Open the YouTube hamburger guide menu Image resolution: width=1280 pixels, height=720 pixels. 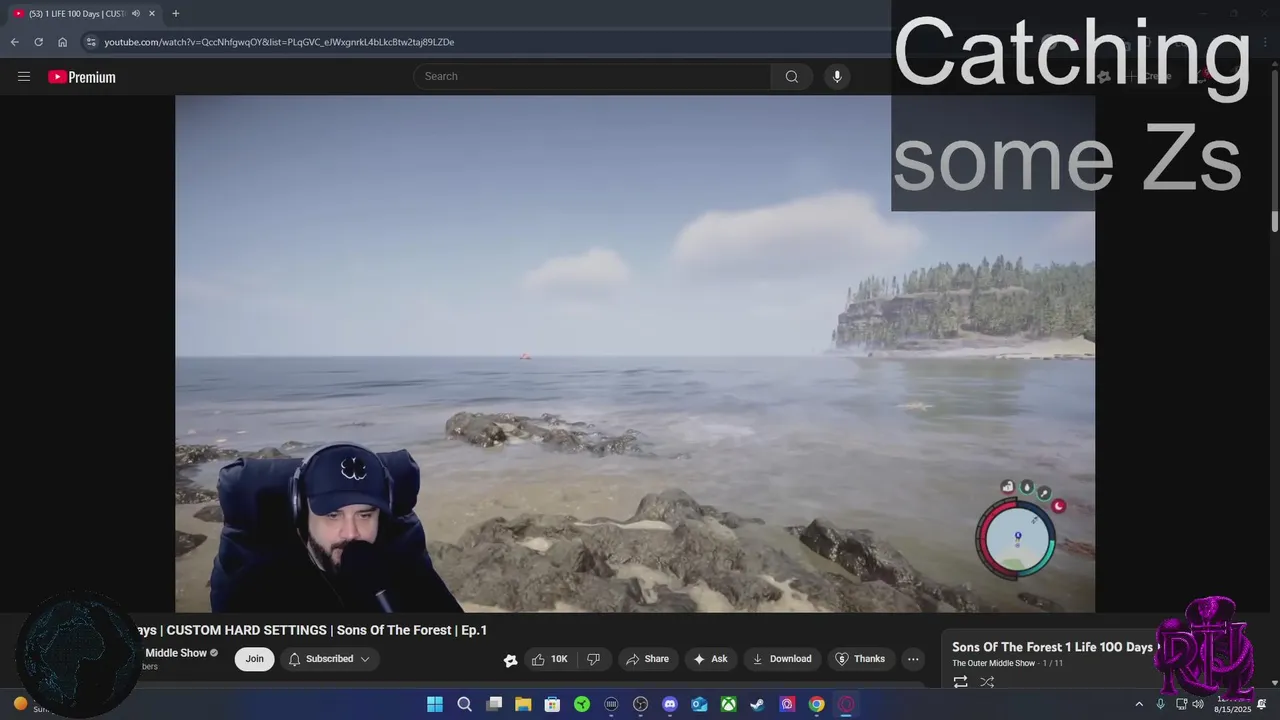(x=24, y=77)
